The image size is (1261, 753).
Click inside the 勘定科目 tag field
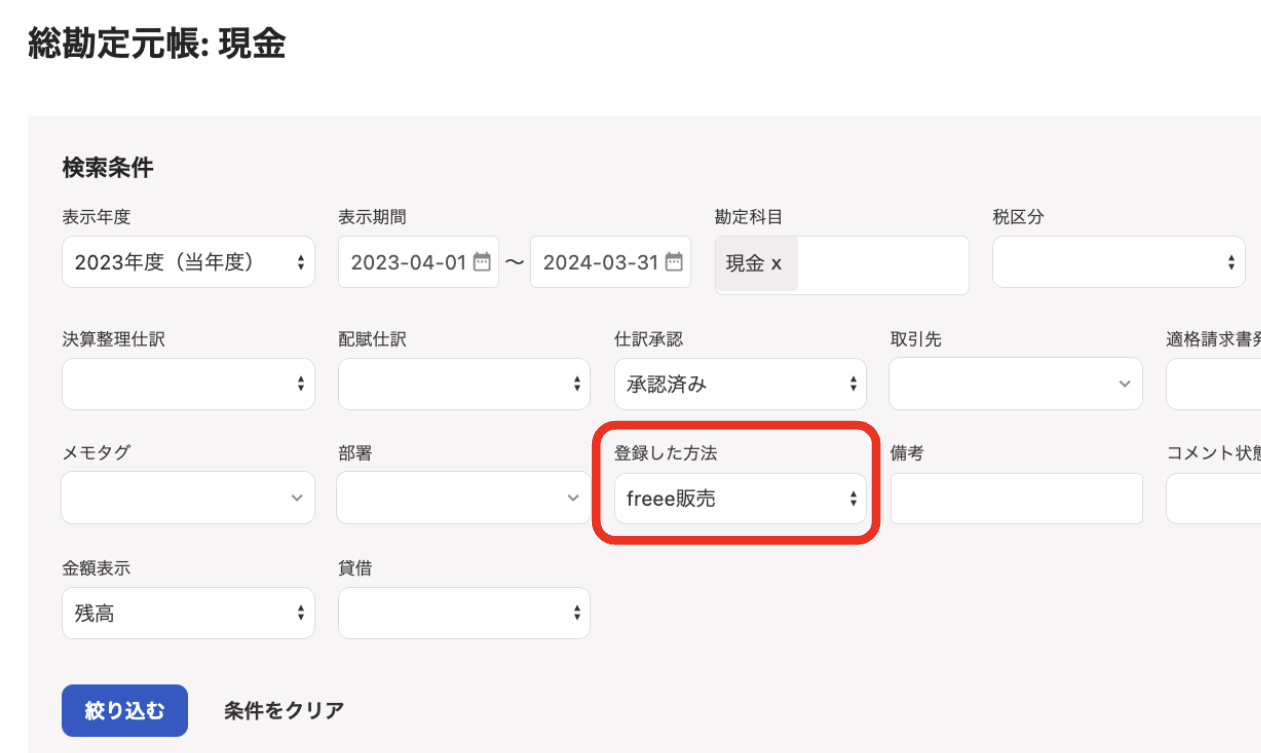842,265
